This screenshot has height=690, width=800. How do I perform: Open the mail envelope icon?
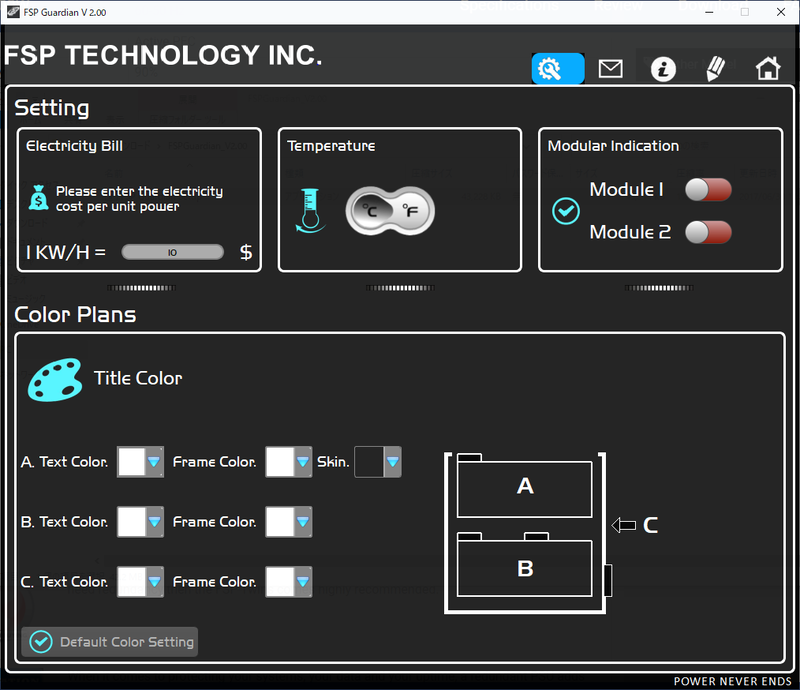[x=610, y=68]
